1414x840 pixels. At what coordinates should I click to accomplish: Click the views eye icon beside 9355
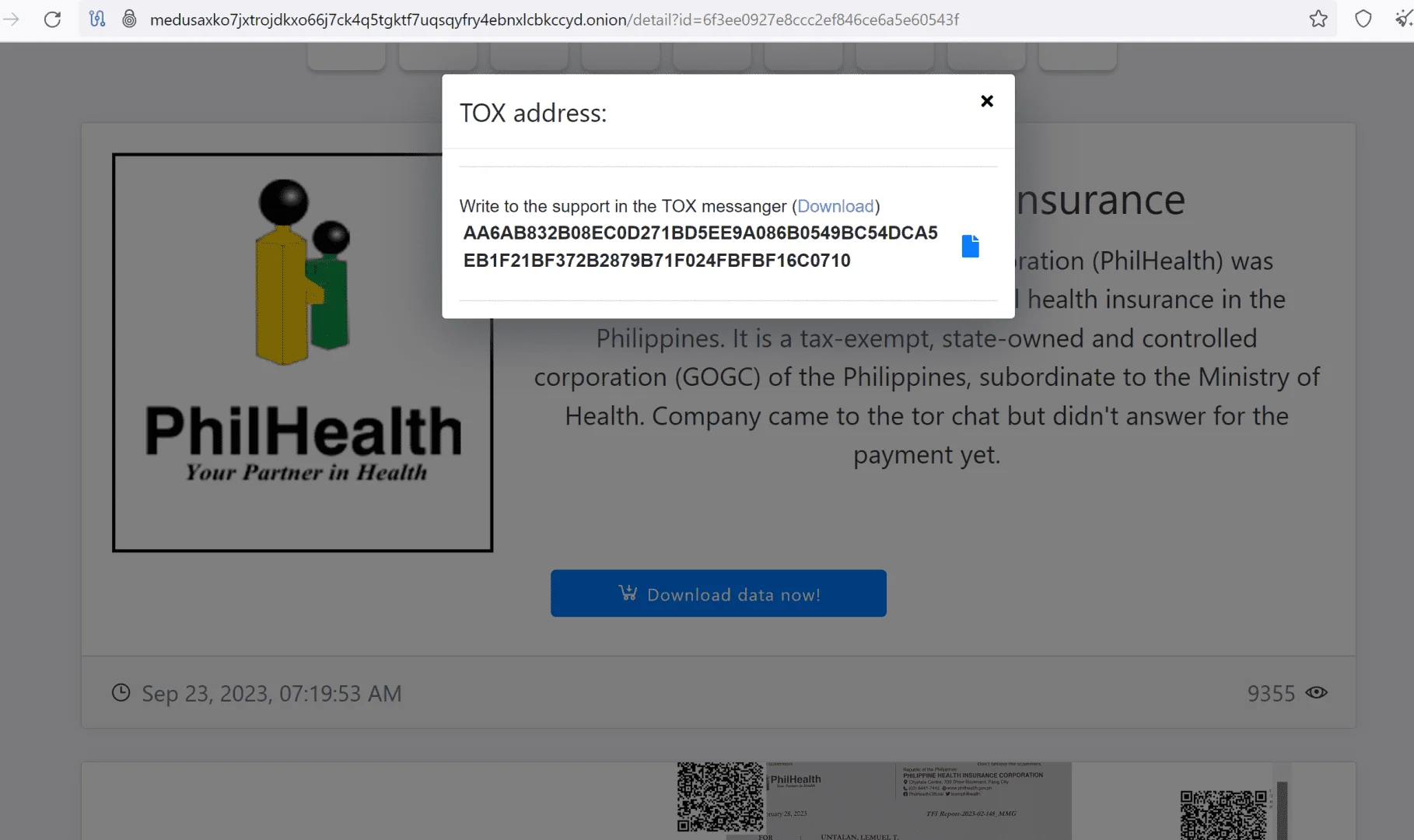pyautogui.click(x=1316, y=692)
